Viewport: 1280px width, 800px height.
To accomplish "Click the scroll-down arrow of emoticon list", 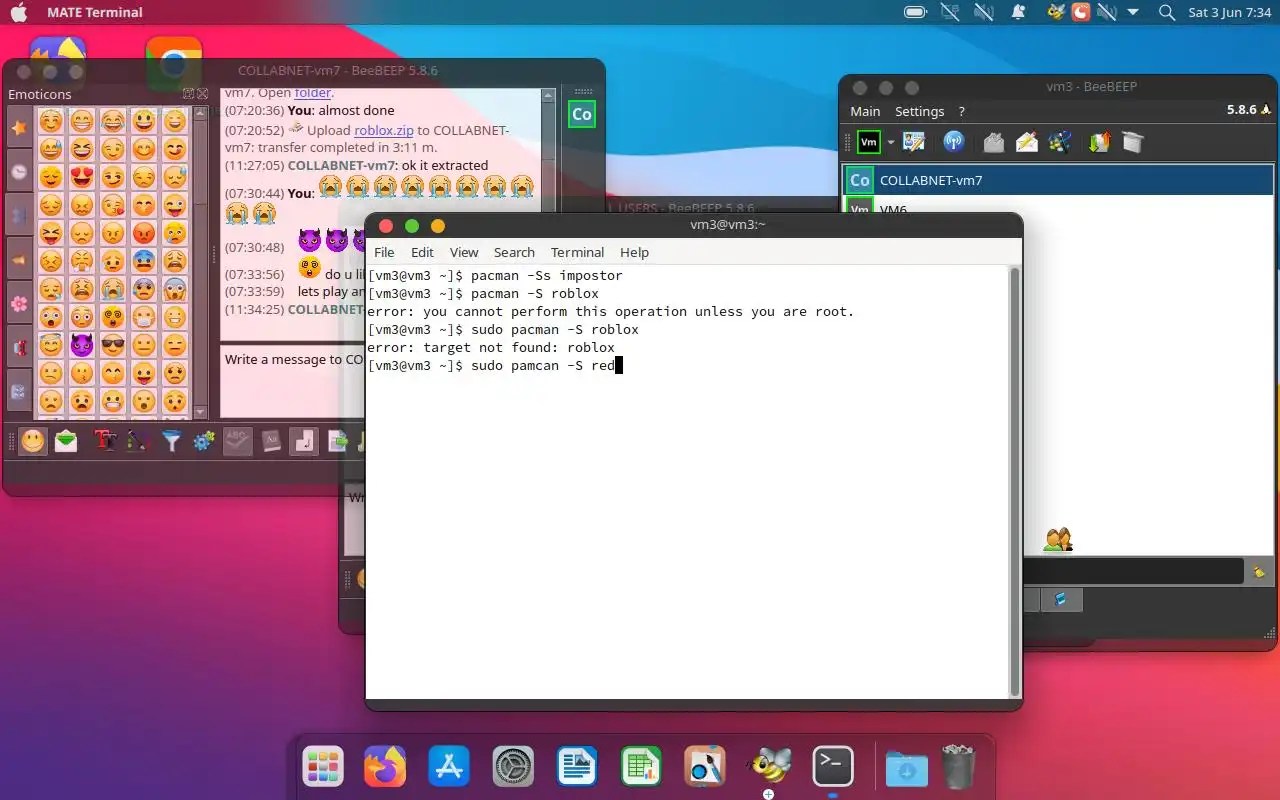I will point(201,411).
